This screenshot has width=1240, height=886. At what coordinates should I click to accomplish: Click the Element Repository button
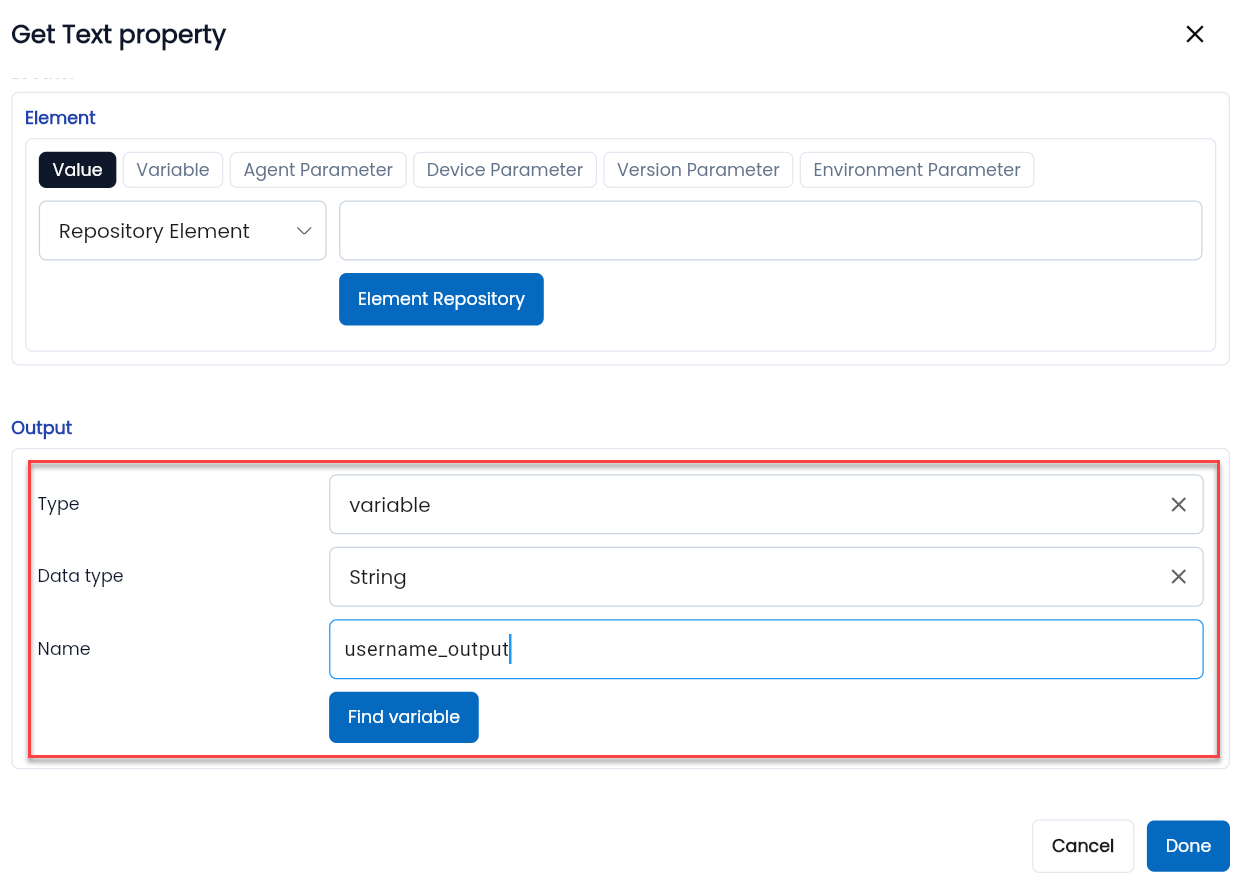pyautogui.click(x=441, y=299)
